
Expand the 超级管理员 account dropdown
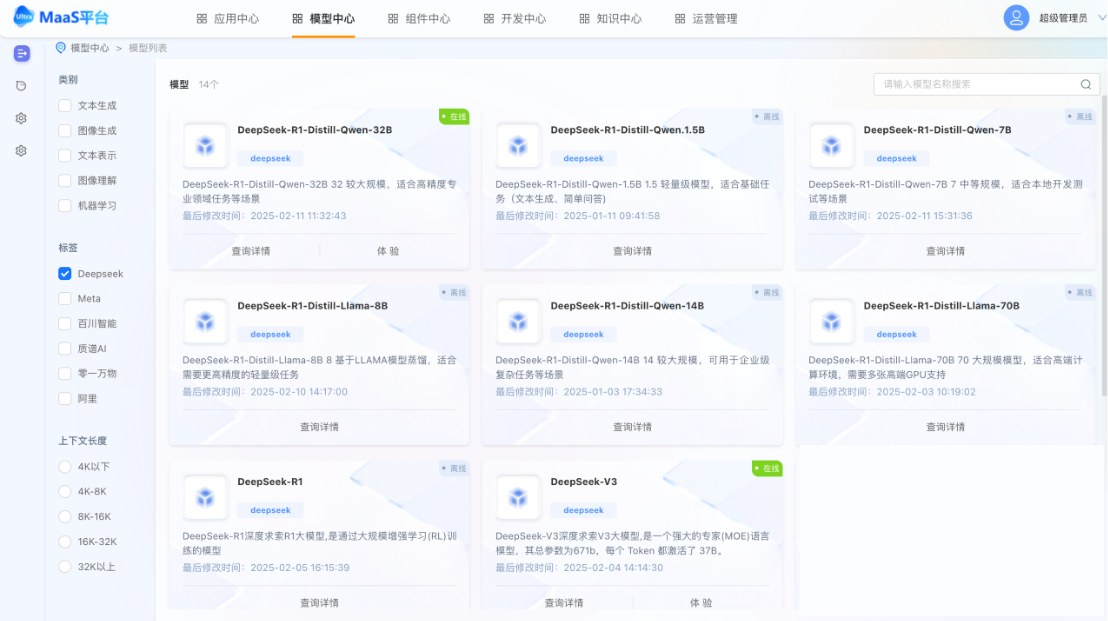tap(1101, 18)
